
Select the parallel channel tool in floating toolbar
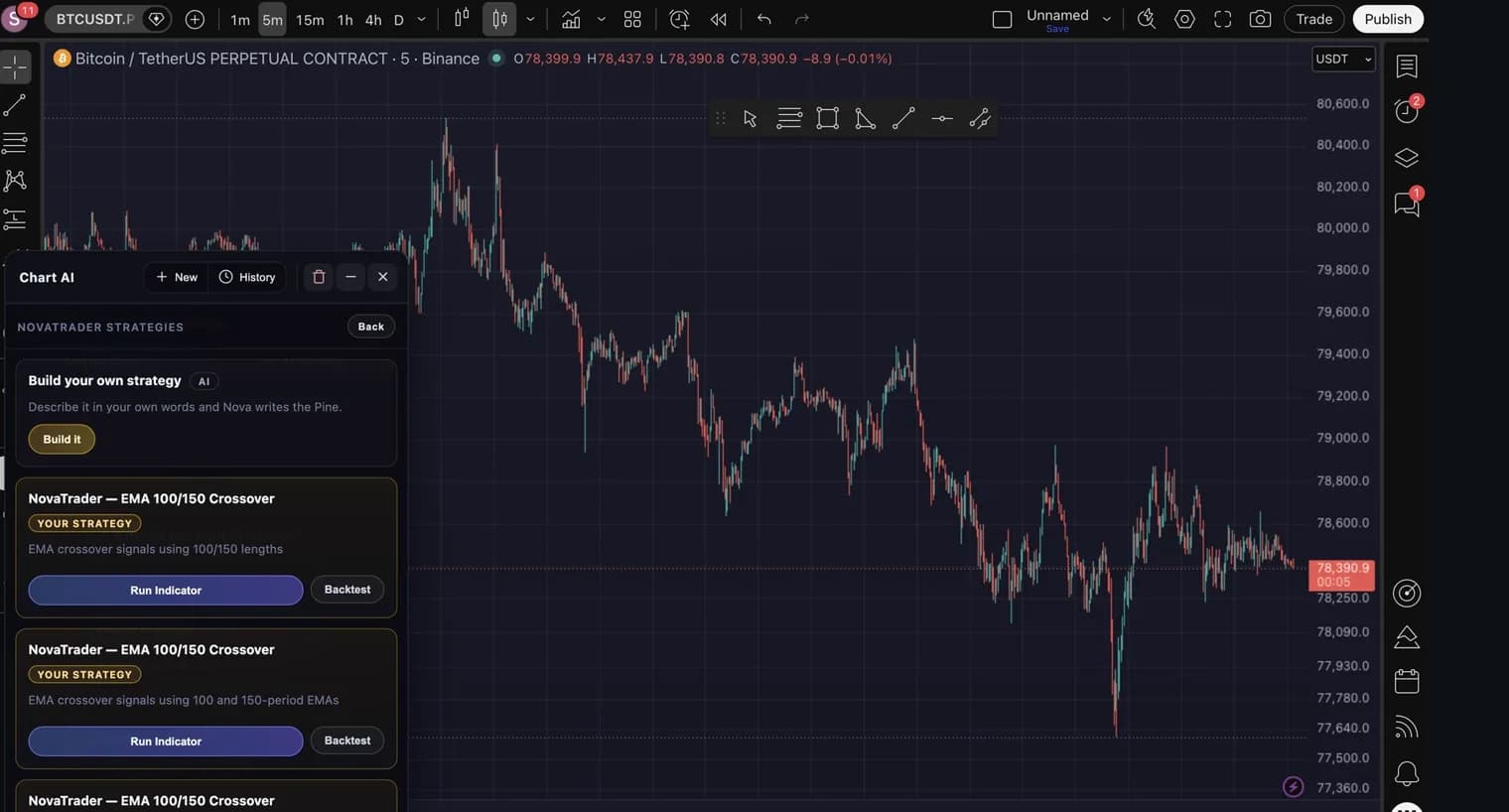pyautogui.click(x=980, y=119)
